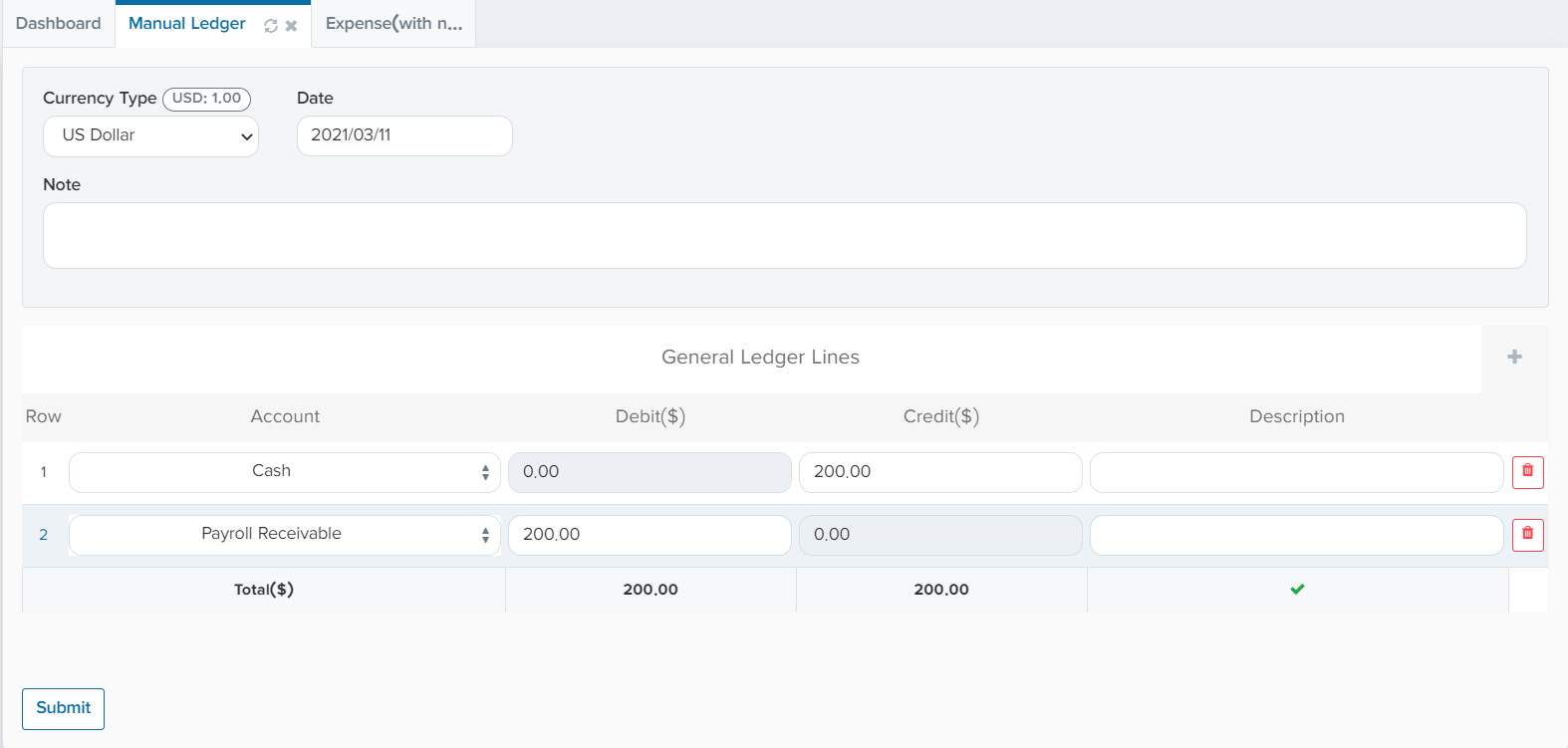The height and width of the screenshot is (748, 1568).
Task: Click the Date input field
Action: point(404,135)
